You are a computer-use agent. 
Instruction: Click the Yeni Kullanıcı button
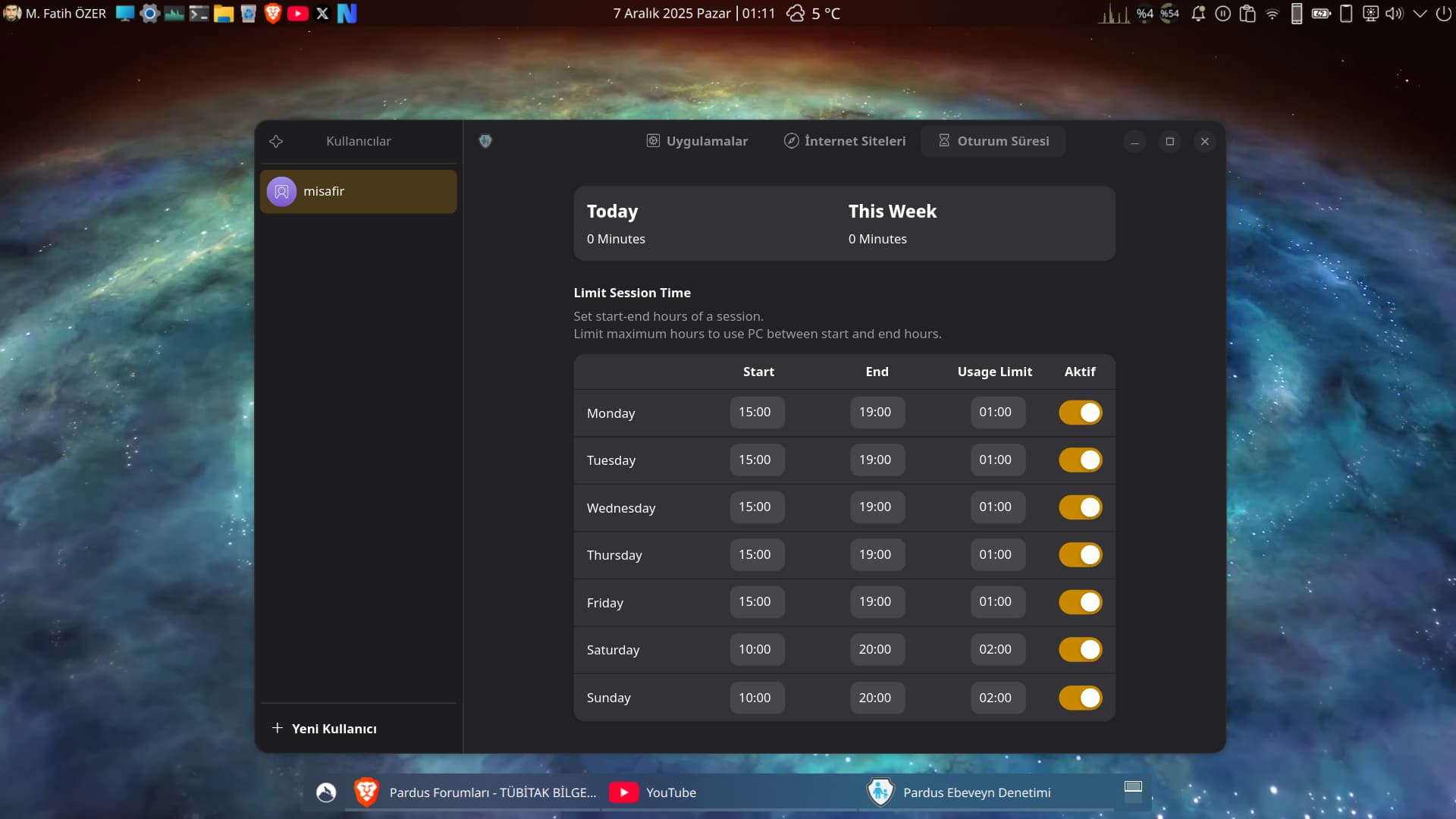[x=325, y=729]
